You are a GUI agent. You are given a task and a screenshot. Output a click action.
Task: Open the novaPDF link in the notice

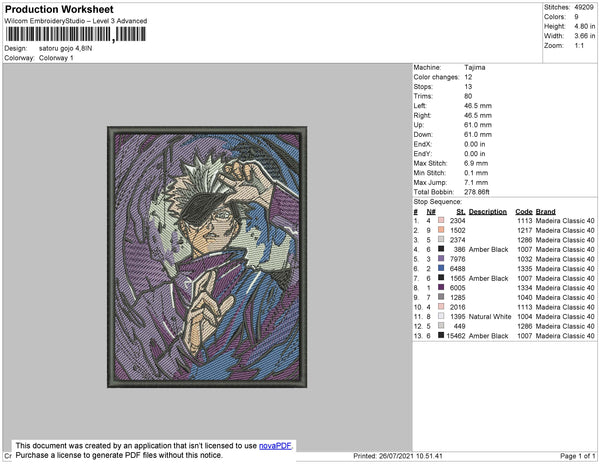click(275, 446)
